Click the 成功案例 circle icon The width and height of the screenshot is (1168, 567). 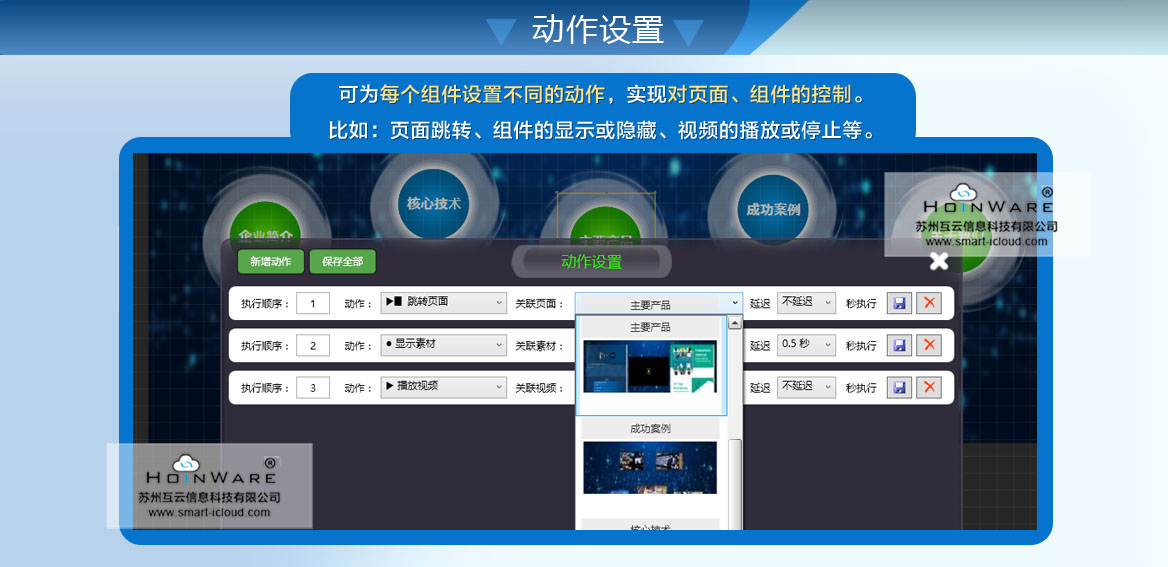(773, 210)
